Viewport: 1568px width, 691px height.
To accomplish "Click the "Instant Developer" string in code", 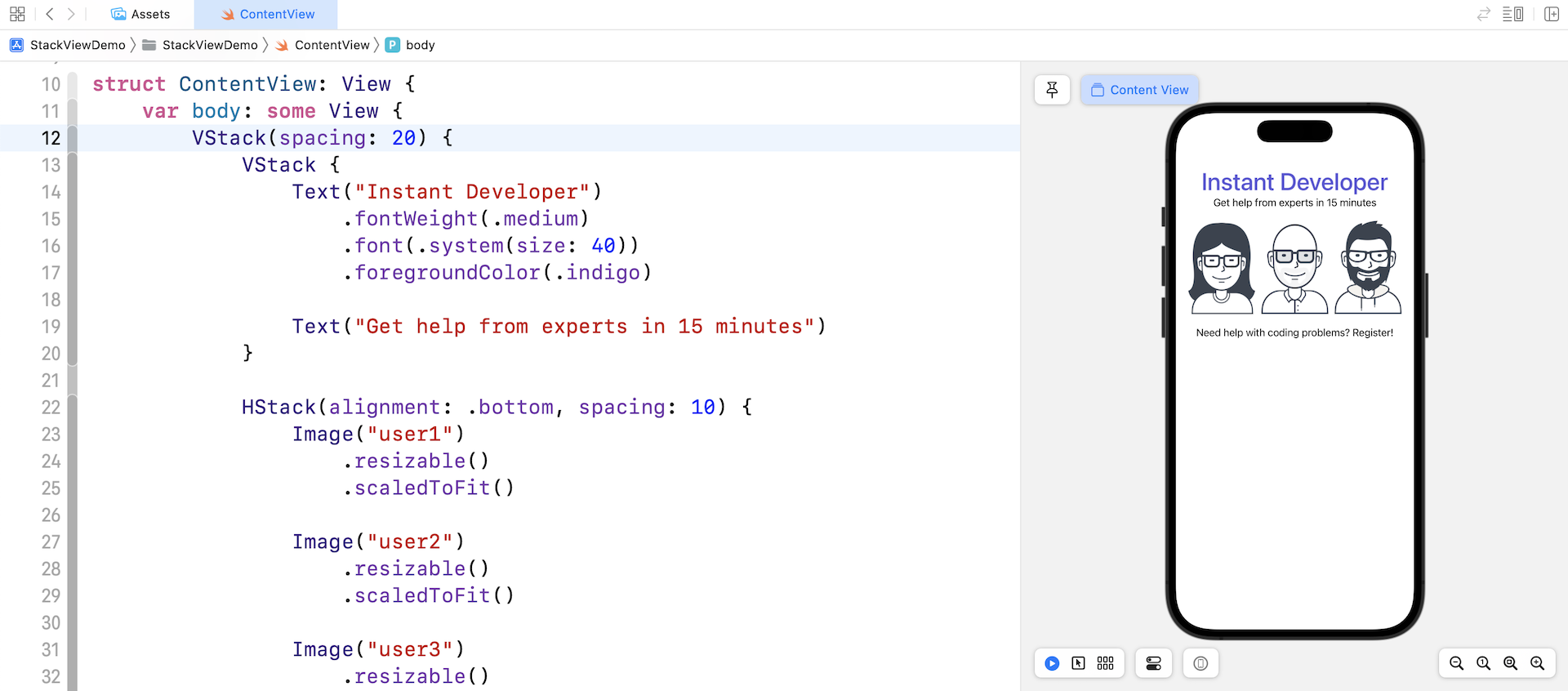I will pos(472,192).
